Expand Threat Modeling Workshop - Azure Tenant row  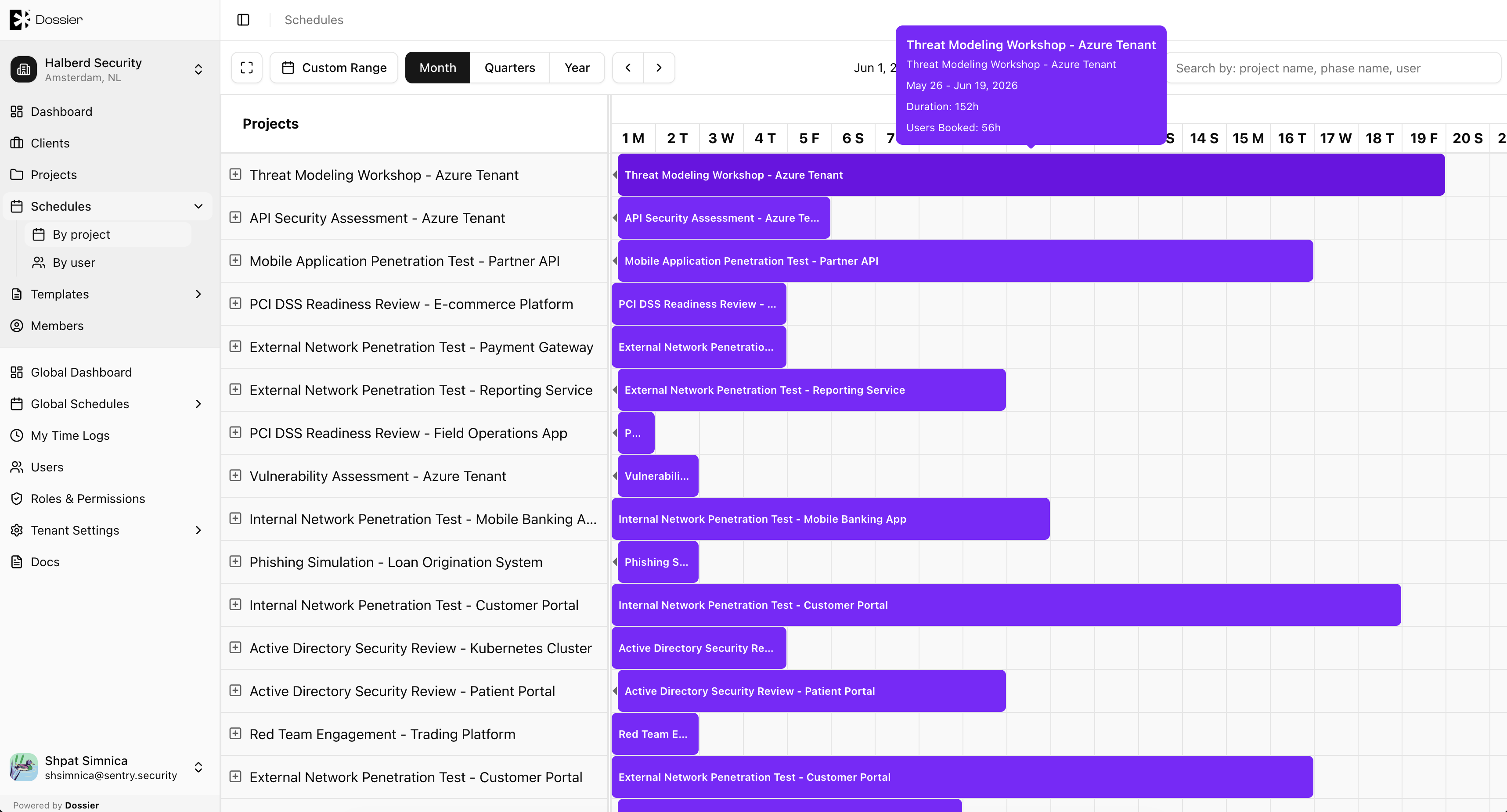click(x=235, y=174)
